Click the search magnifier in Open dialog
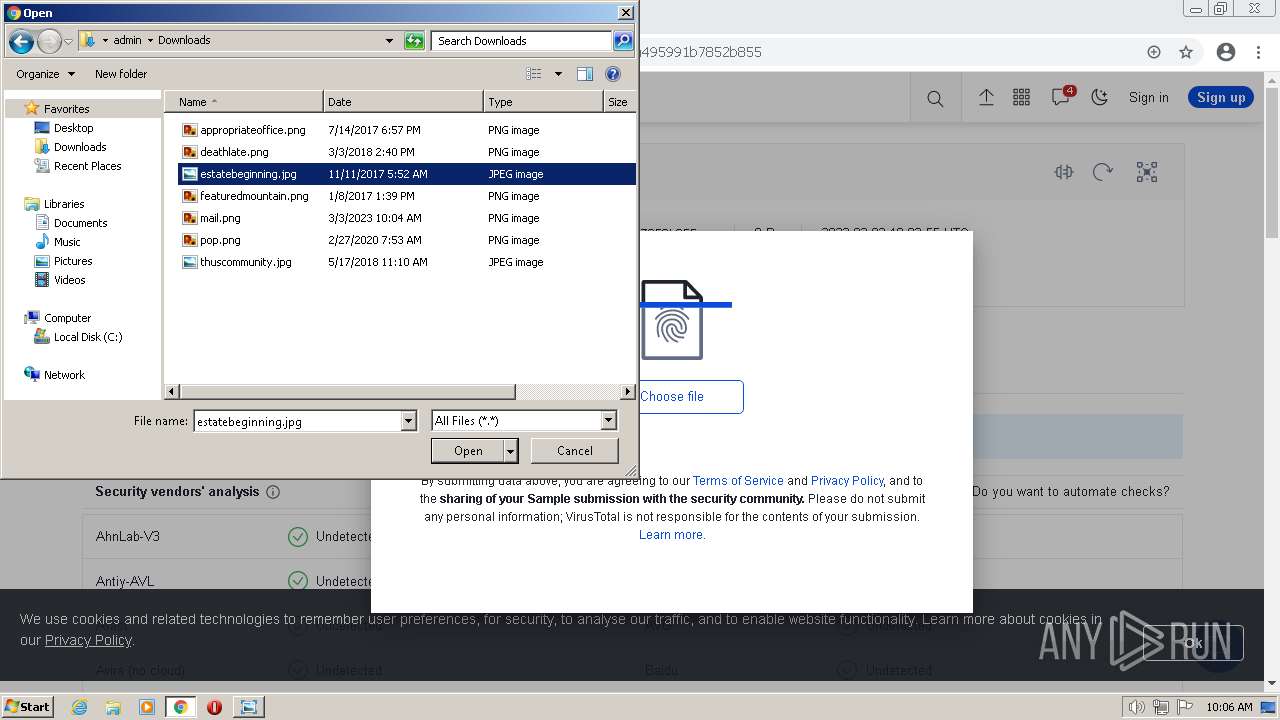The width and height of the screenshot is (1280, 720). (623, 41)
